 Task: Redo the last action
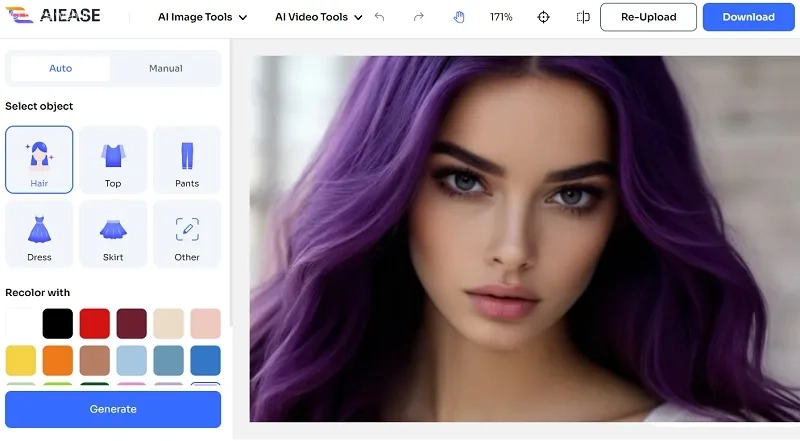point(418,17)
